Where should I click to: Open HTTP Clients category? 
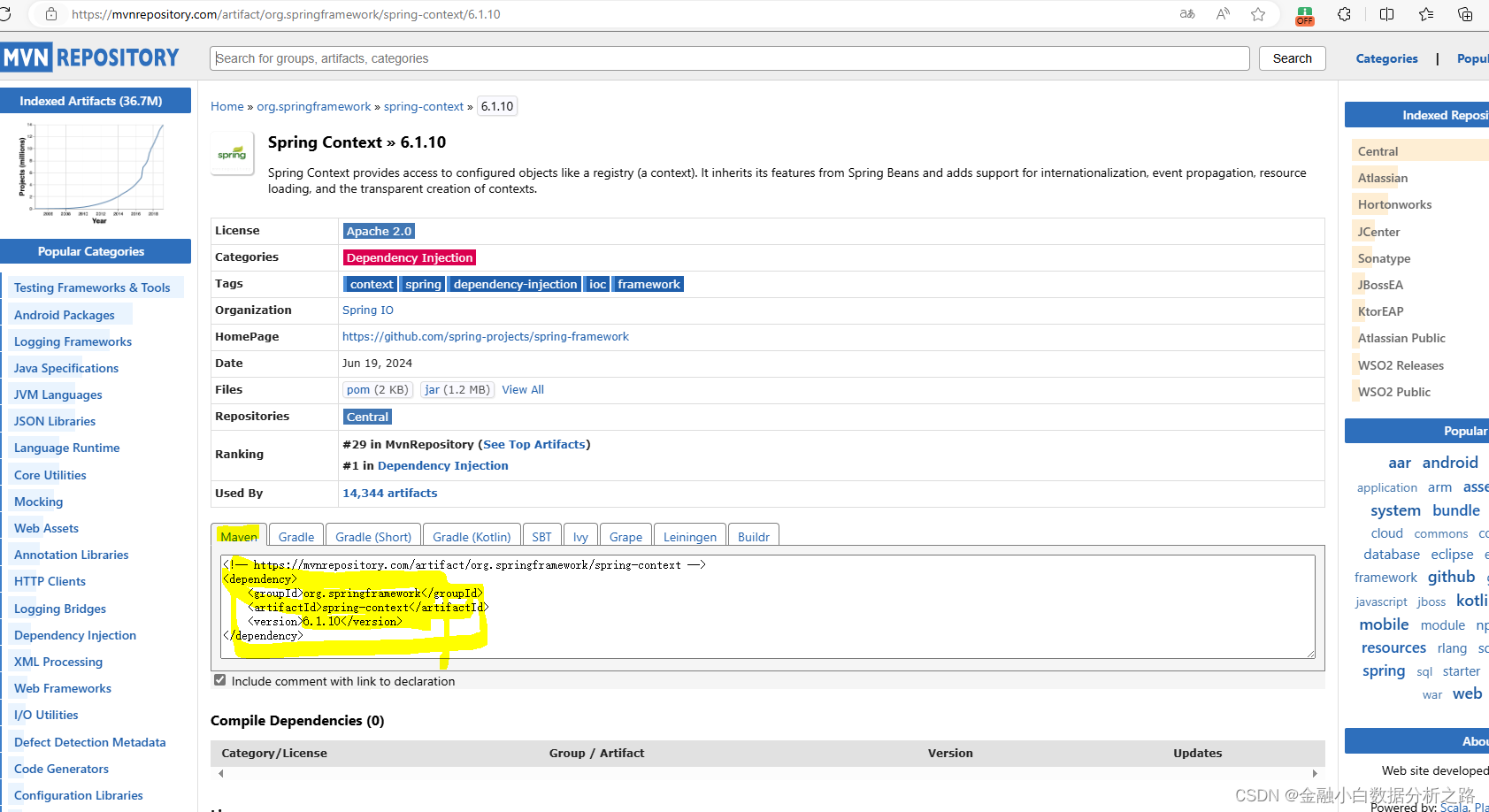[50, 581]
